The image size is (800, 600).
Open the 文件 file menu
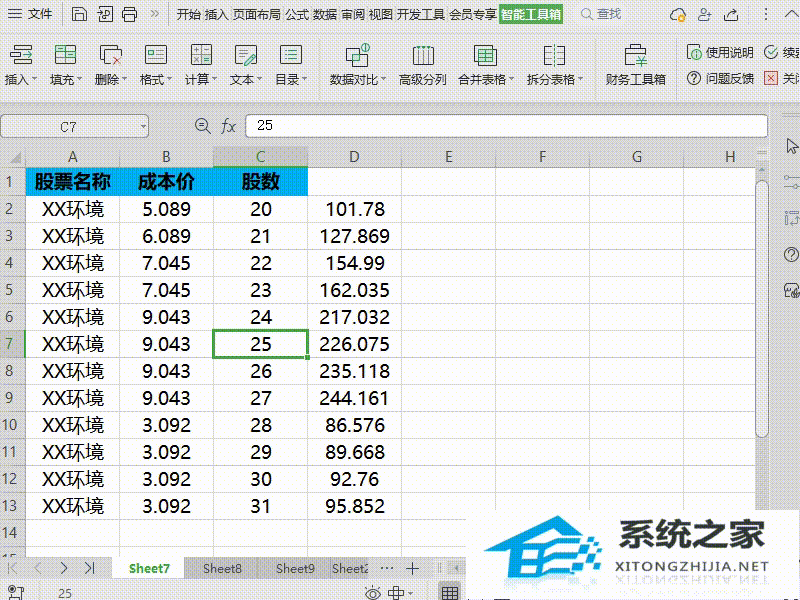pos(32,14)
